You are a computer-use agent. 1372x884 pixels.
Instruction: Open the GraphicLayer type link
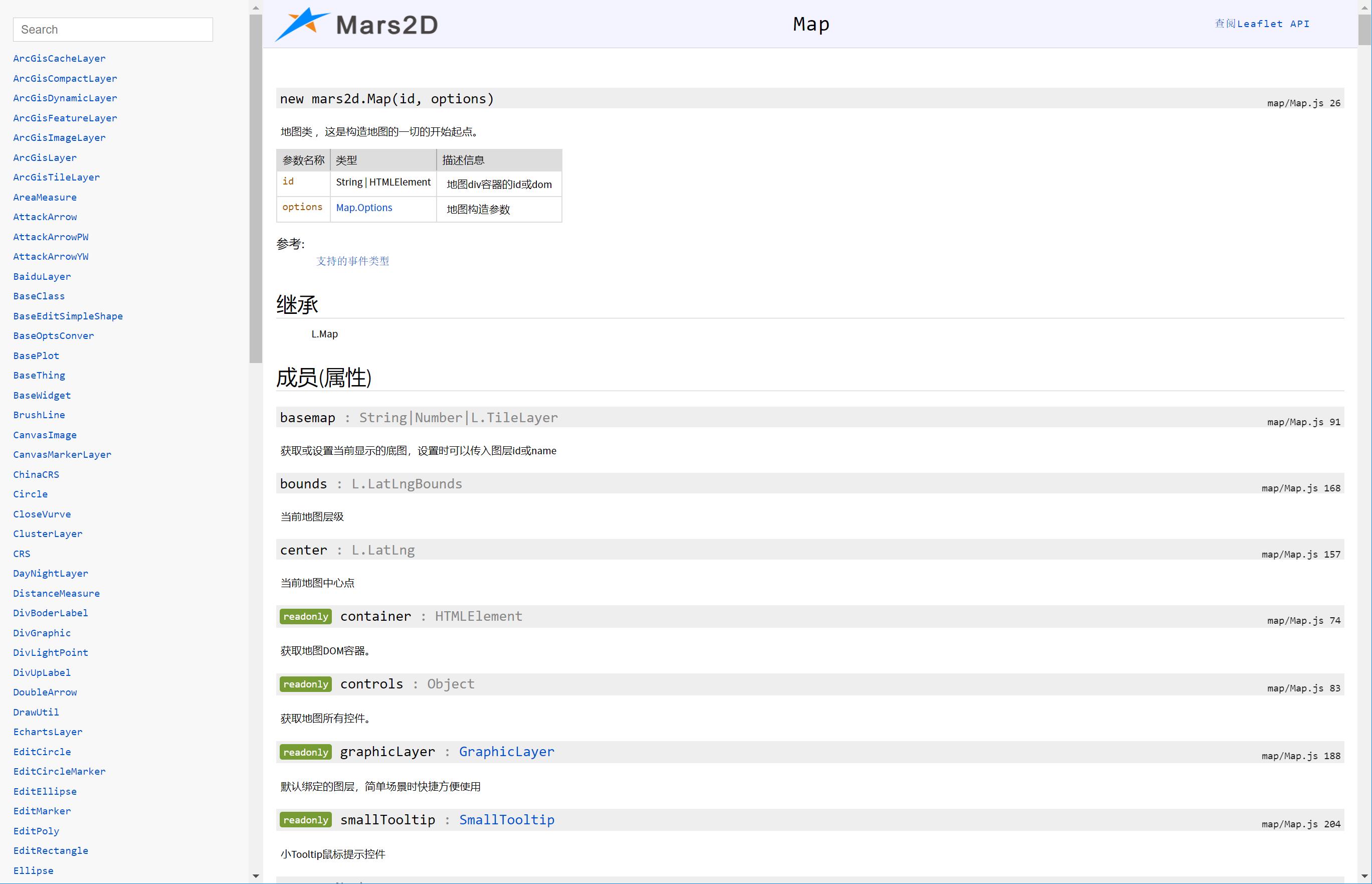[x=506, y=752]
